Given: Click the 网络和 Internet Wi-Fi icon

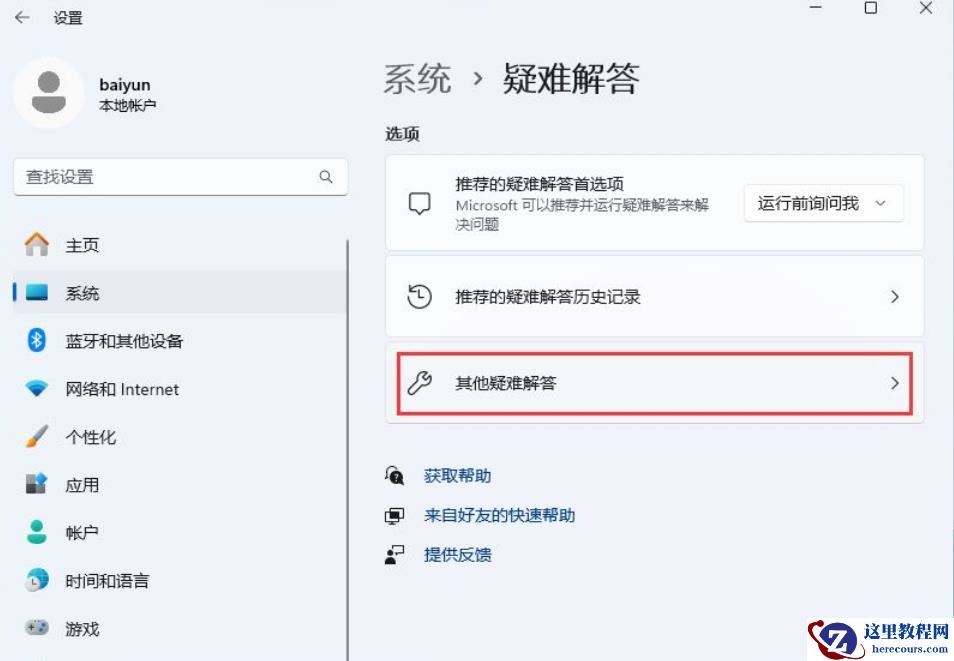Looking at the screenshot, I should click(x=34, y=389).
